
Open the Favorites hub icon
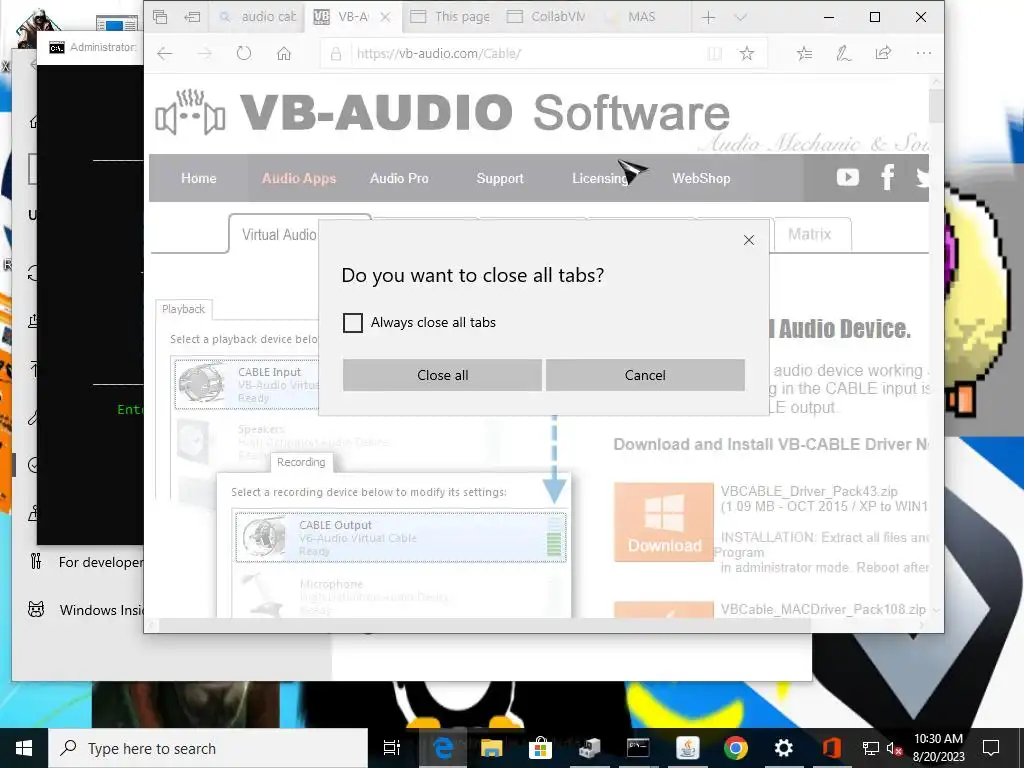tap(805, 54)
